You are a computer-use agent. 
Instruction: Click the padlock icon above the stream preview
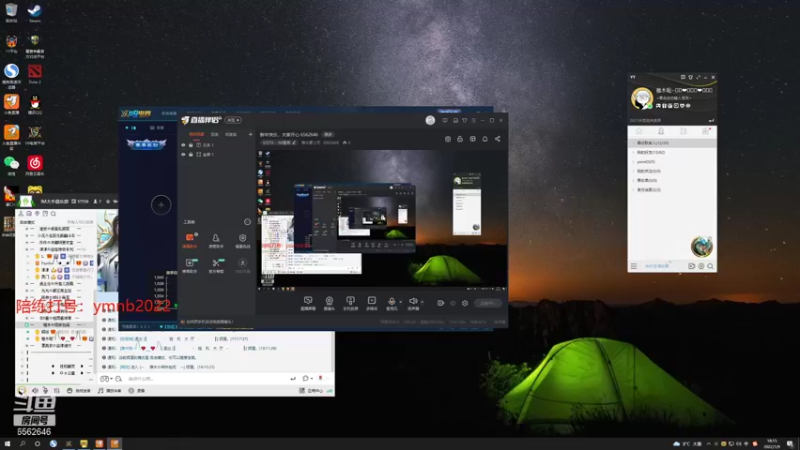pos(460,139)
